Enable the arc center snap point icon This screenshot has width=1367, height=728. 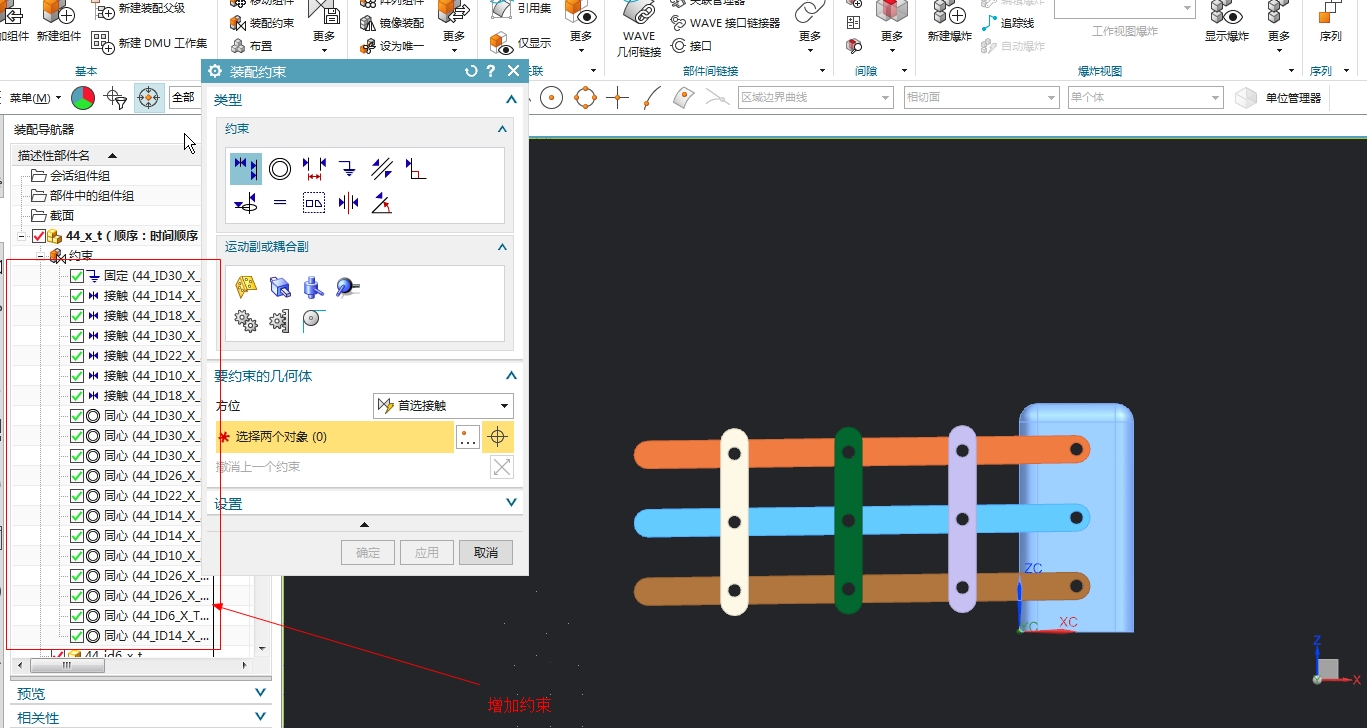pyautogui.click(x=552, y=97)
